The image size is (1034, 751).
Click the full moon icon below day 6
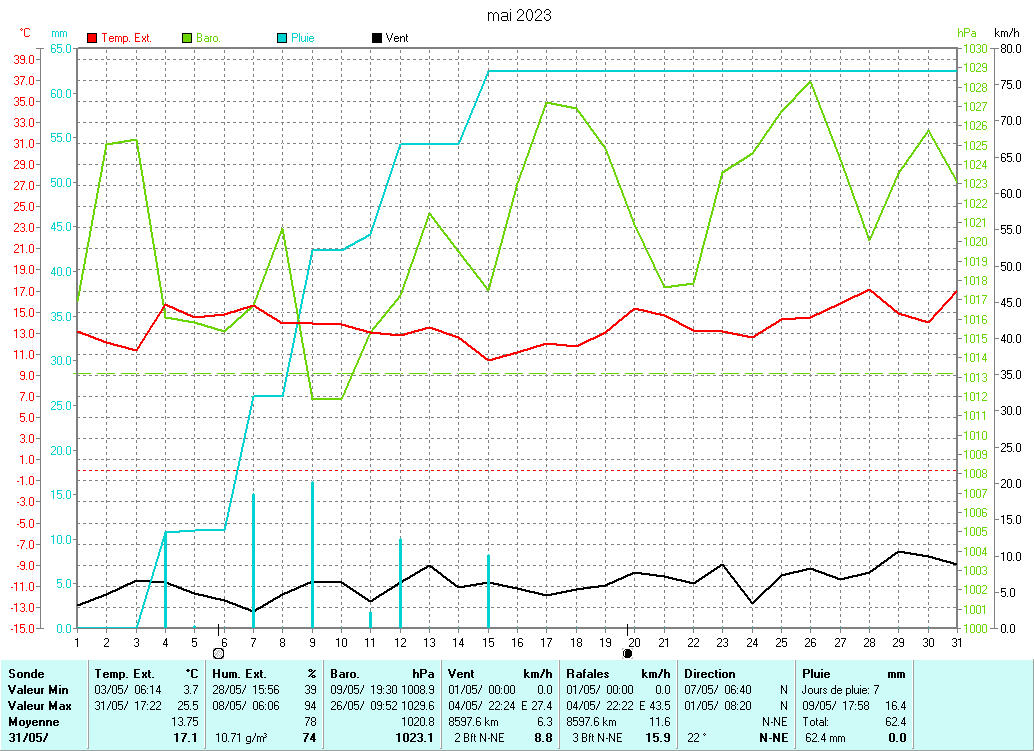219,653
